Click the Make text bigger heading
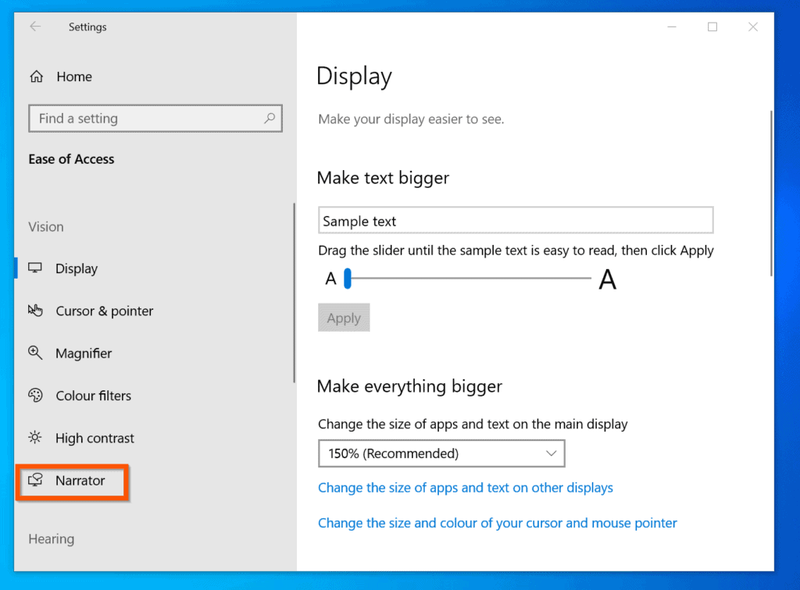This screenshot has width=800, height=590. [383, 178]
